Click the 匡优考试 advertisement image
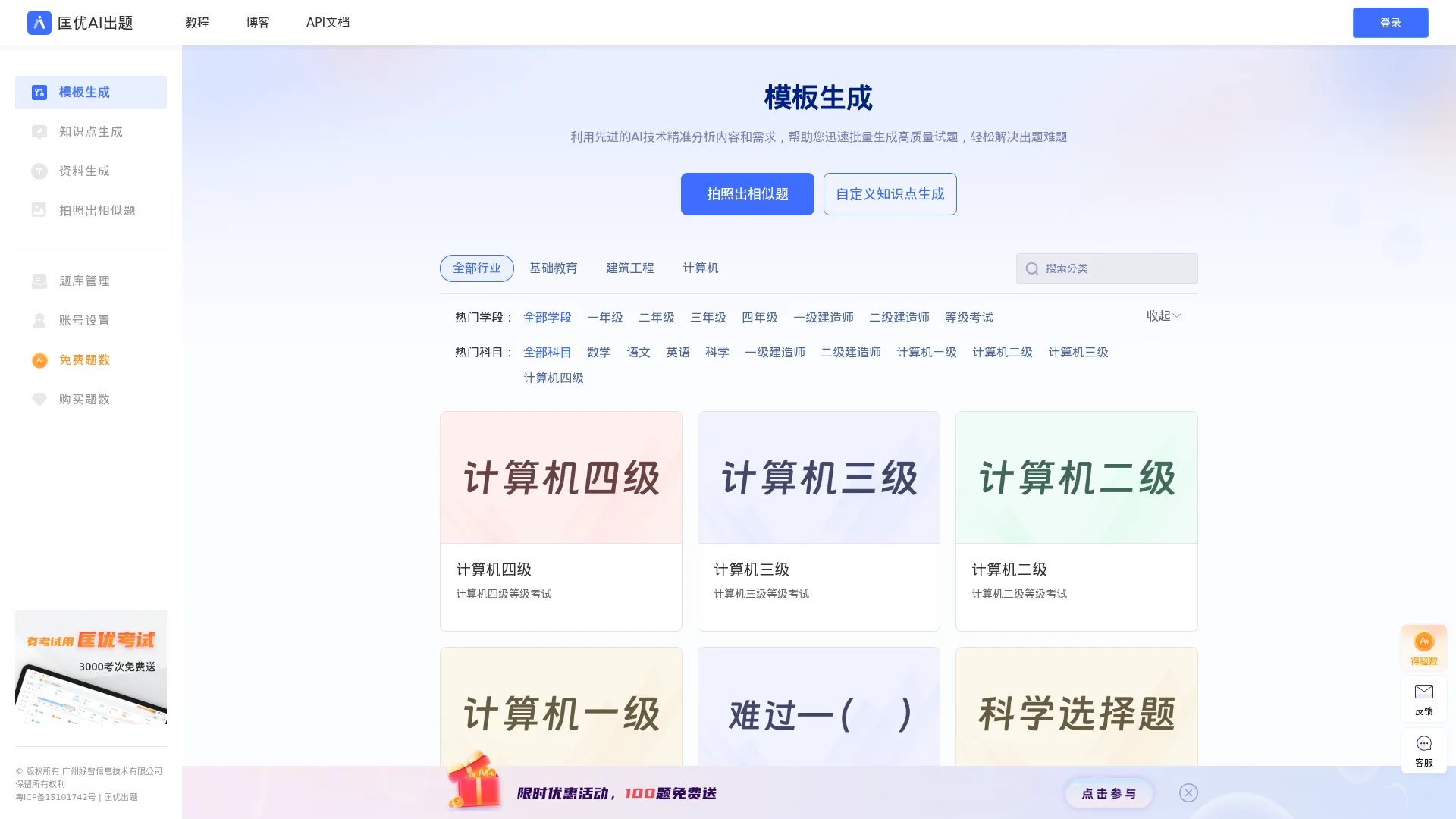The width and height of the screenshot is (1456, 819). 91,667
